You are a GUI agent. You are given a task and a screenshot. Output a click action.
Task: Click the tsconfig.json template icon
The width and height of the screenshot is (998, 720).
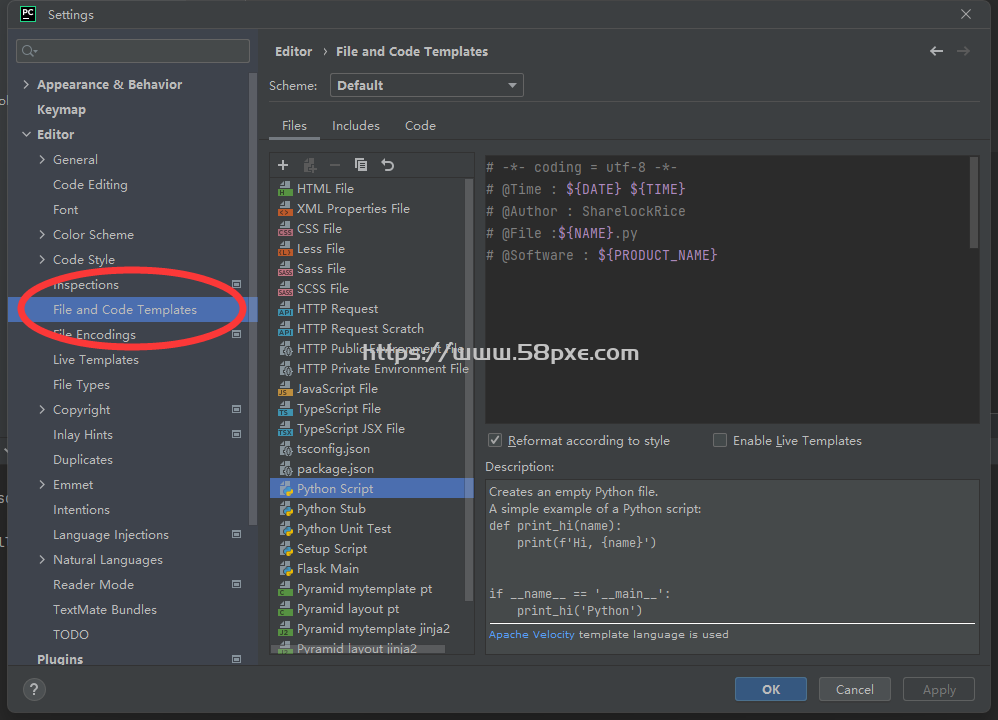pyautogui.click(x=285, y=449)
